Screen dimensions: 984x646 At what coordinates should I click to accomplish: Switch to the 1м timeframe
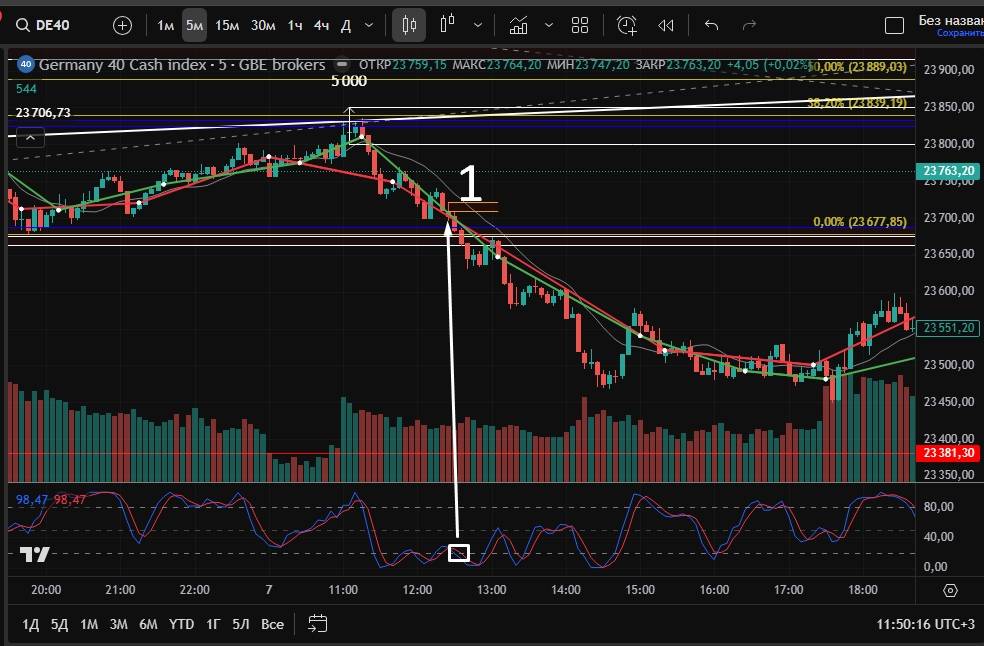166,25
